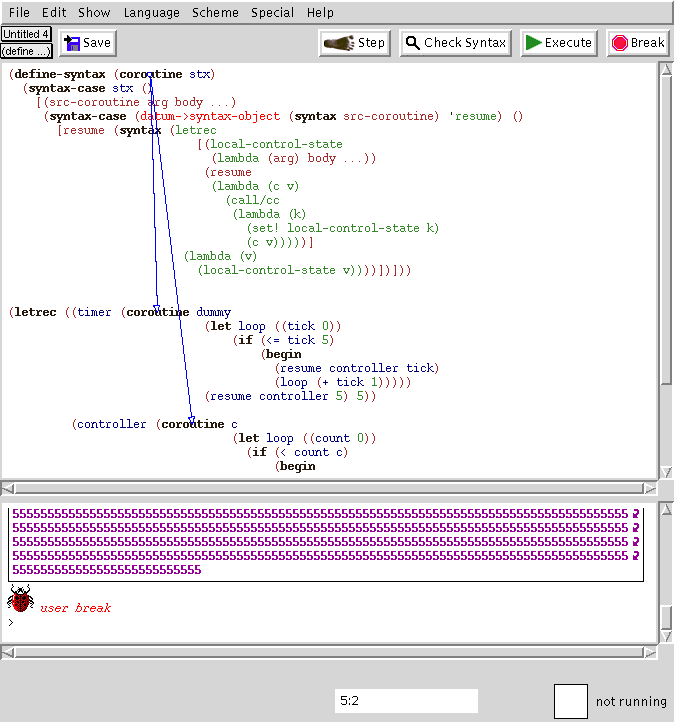The height and width of the screenshot is (722, 674).
Task: Open the (define ...) definitions popup
Action: coord(26,51)
